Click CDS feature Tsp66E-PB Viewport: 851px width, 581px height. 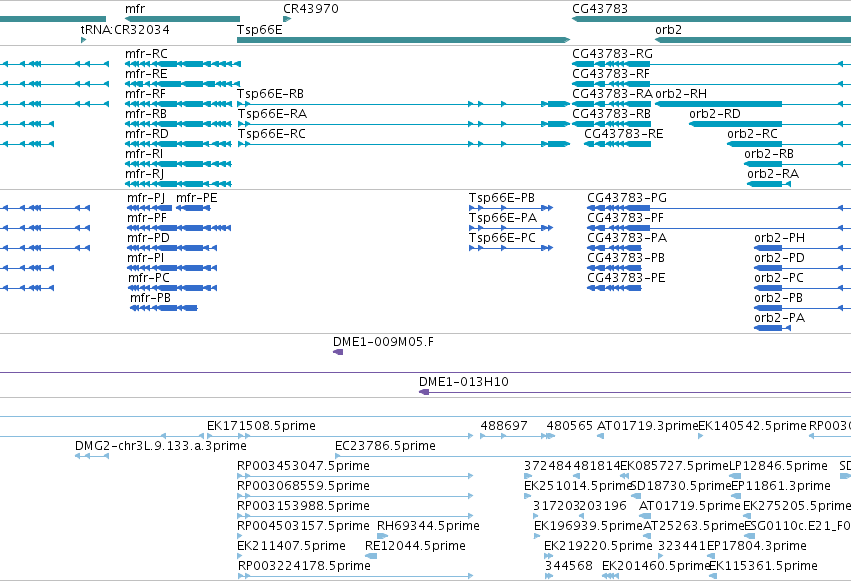click(502, 198)
